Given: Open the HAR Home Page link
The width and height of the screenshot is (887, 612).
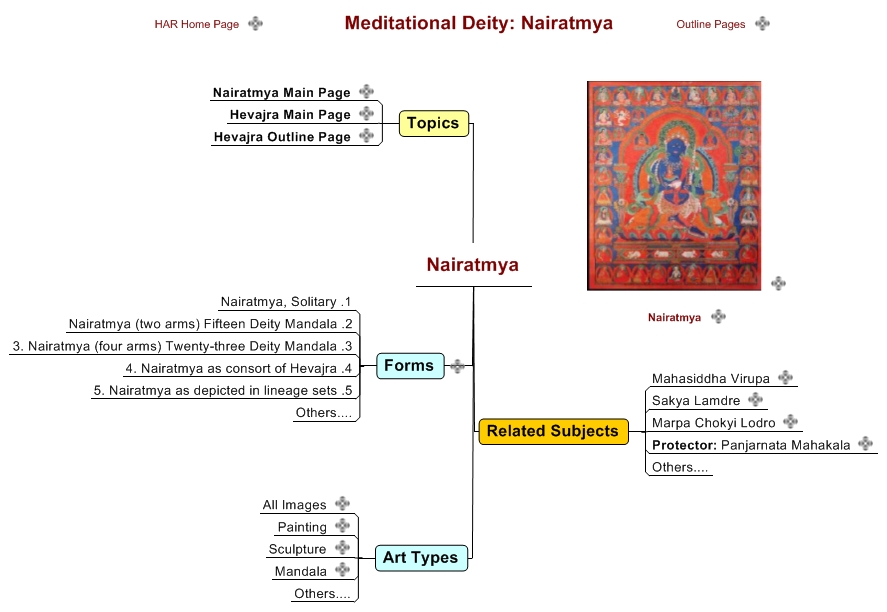Looking at the screenshot, I should [x=197, y=24].
